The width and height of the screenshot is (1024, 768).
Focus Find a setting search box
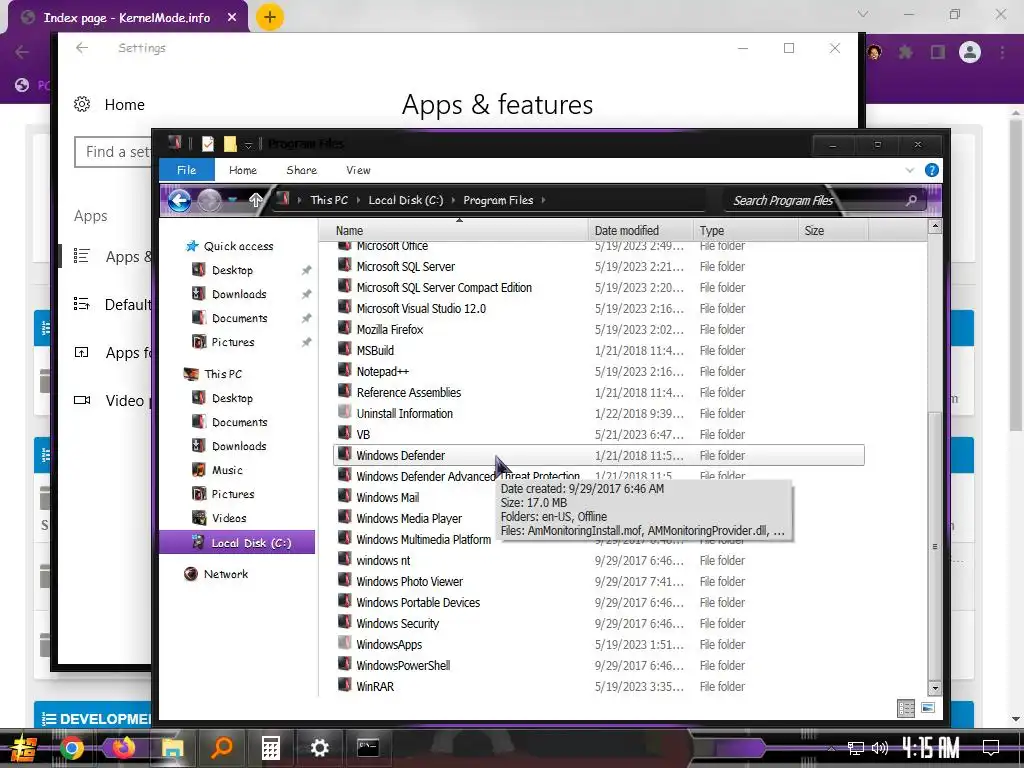[x=113, y=152]
